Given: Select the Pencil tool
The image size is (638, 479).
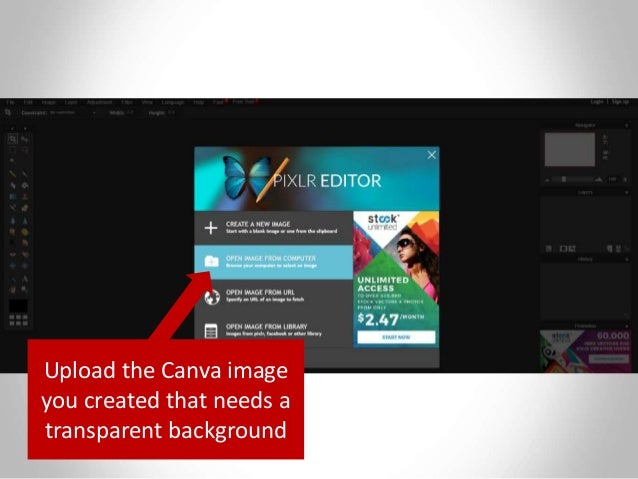Looking at the screenshot, I should [x=13, y=174].
